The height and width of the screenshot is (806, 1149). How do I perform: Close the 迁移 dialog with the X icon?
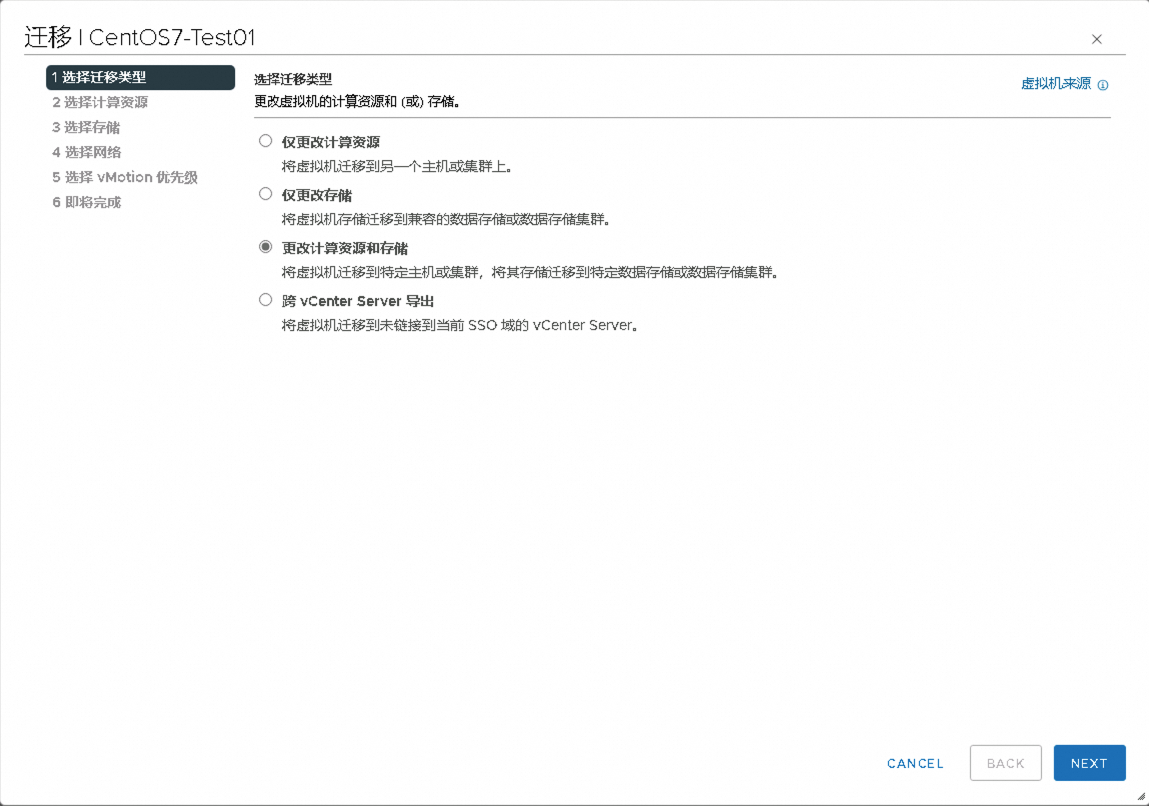(1096, 39)
